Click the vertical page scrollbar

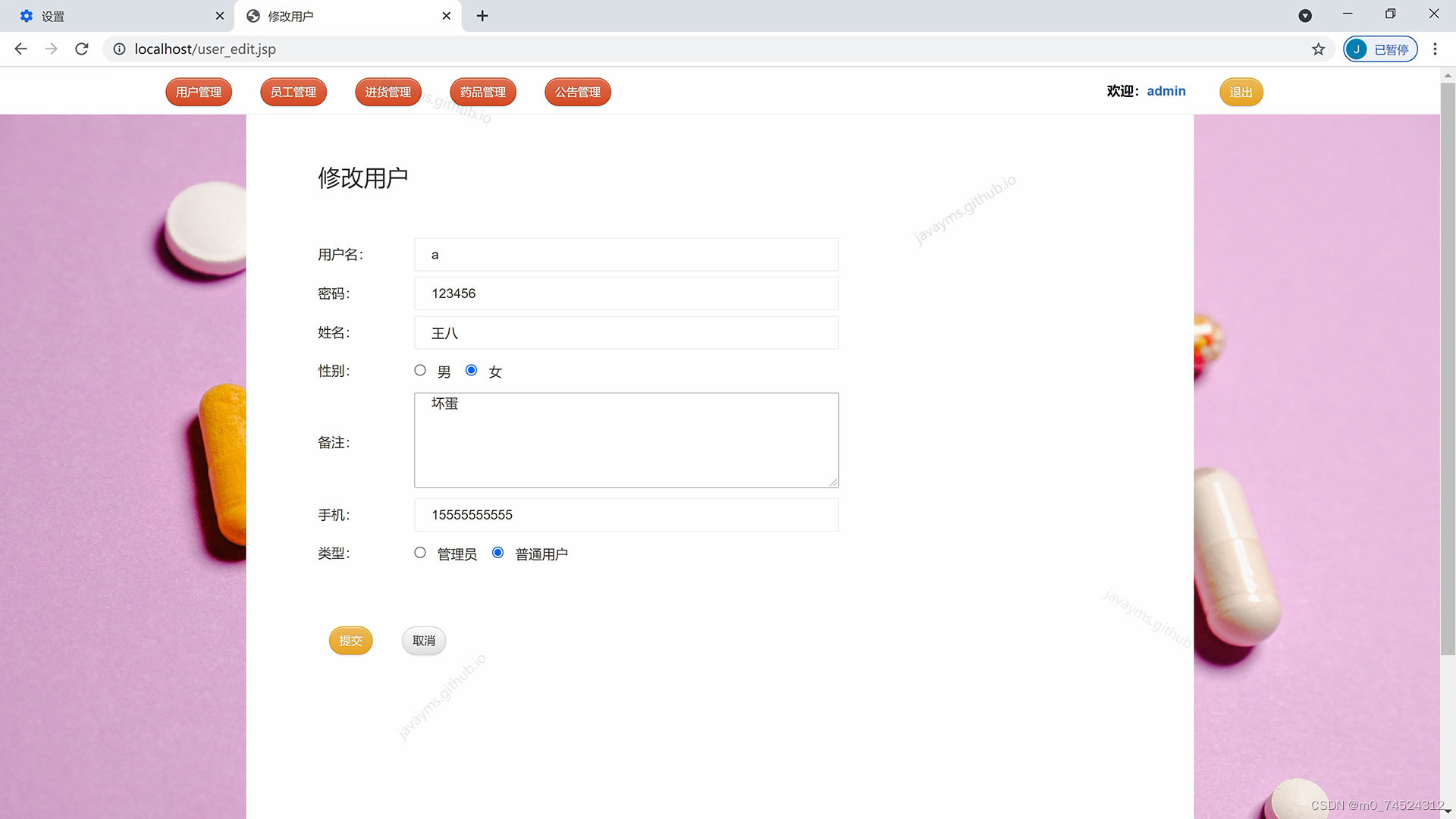click(1448, 368)
